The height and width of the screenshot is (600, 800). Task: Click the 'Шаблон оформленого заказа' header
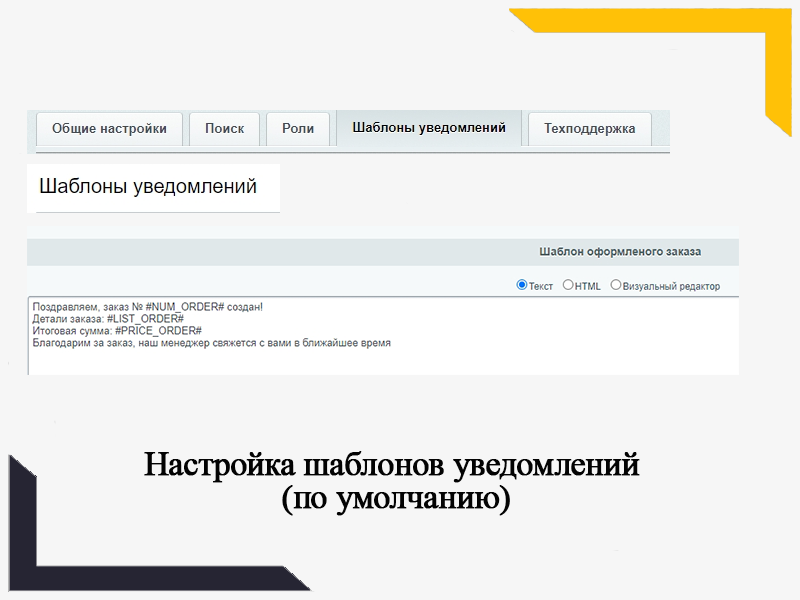tap(620, 252)
